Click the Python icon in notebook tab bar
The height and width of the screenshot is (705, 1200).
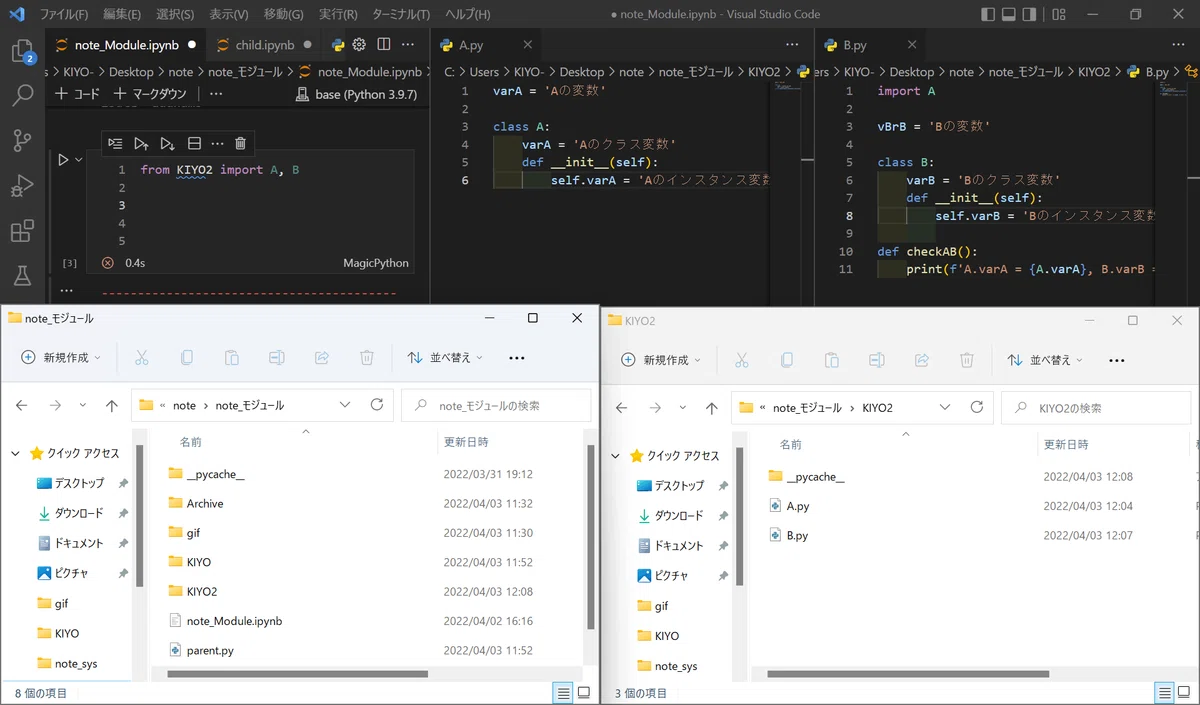pyautogui.click(x=338, y=45)
